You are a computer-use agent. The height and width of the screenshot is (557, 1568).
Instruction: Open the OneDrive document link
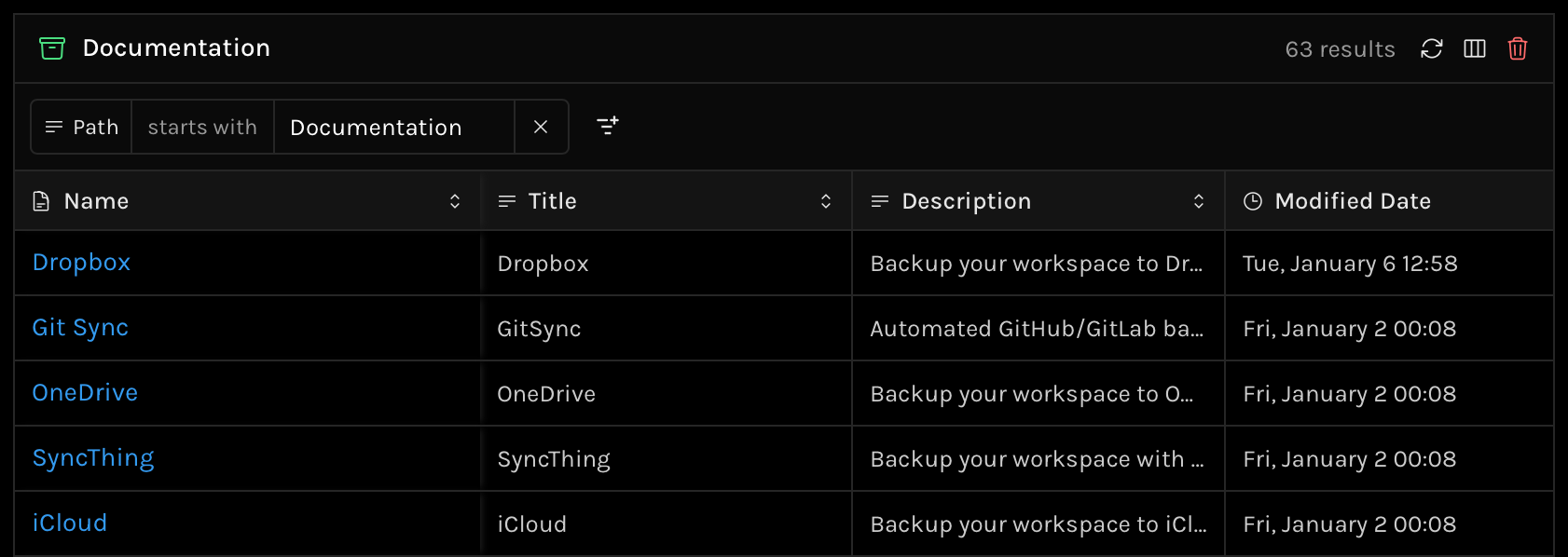[85, 393]
